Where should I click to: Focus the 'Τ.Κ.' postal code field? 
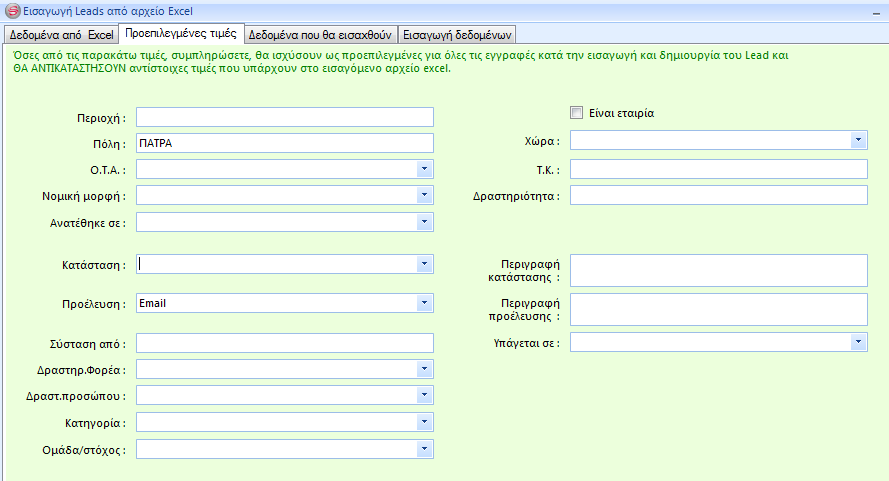click(718, 169)
